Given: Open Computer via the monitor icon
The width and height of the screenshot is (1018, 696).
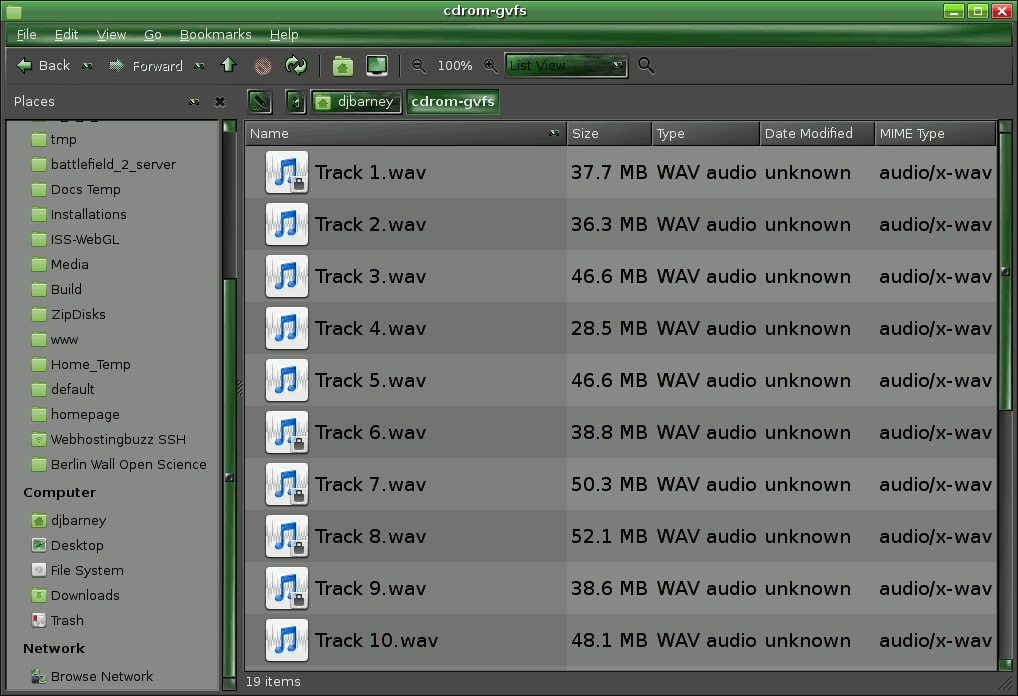Looking at the screenshot, I should click(x=377, y=66).
